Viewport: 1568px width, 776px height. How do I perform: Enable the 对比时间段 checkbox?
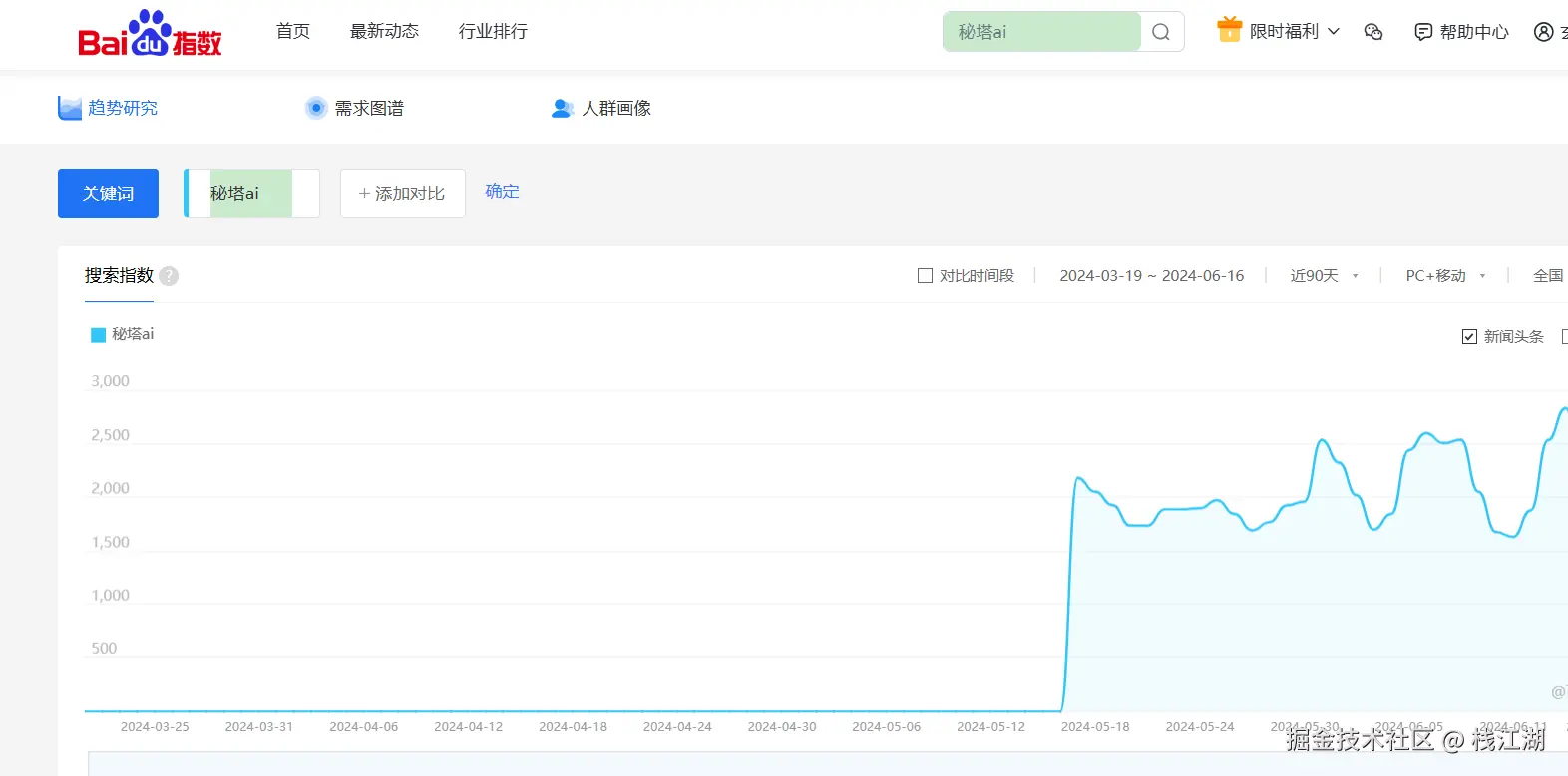(x=925, y=275)
